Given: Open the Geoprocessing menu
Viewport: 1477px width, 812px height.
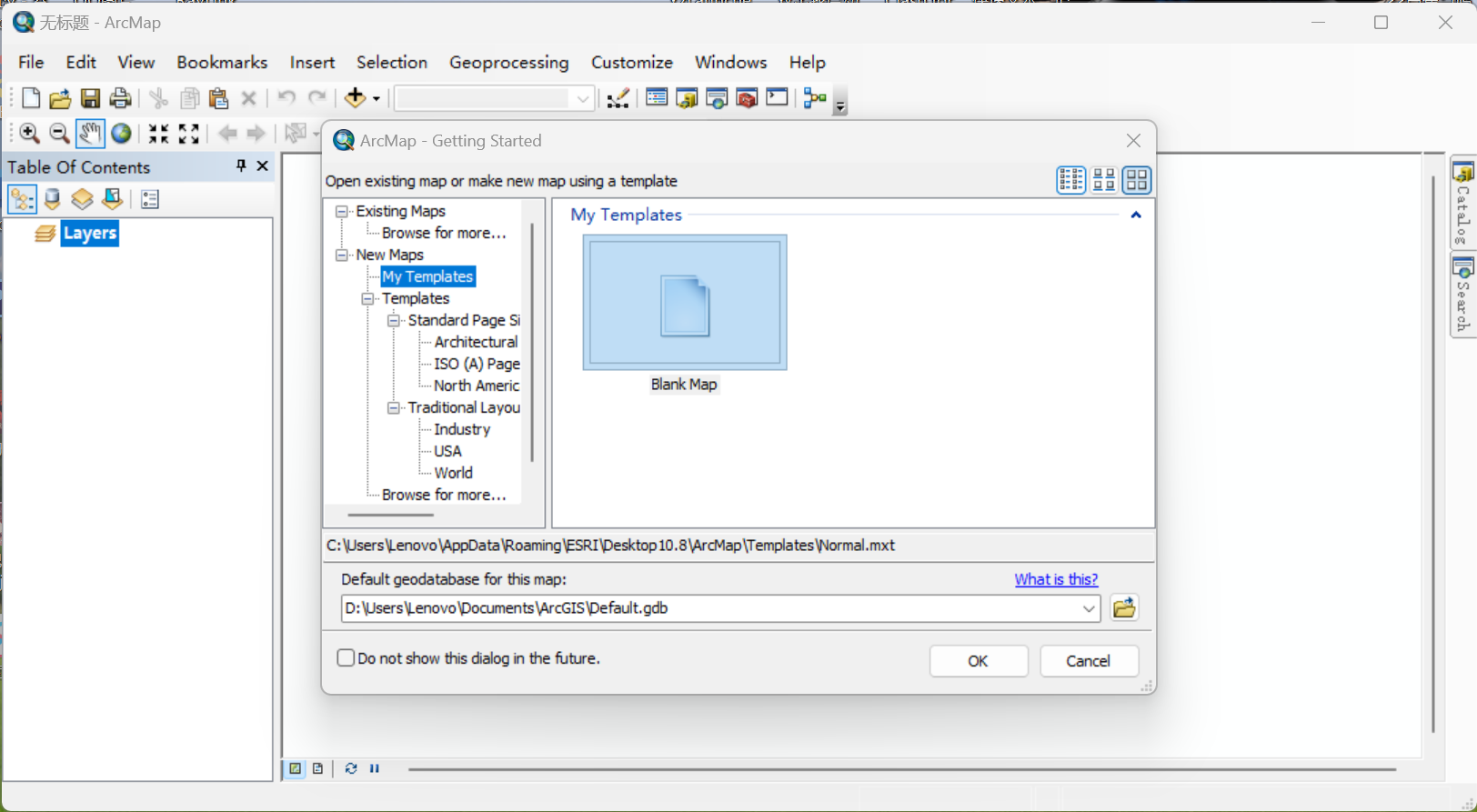Looking at the screenshot, I should pyautogui.click(x=508, y=62).
